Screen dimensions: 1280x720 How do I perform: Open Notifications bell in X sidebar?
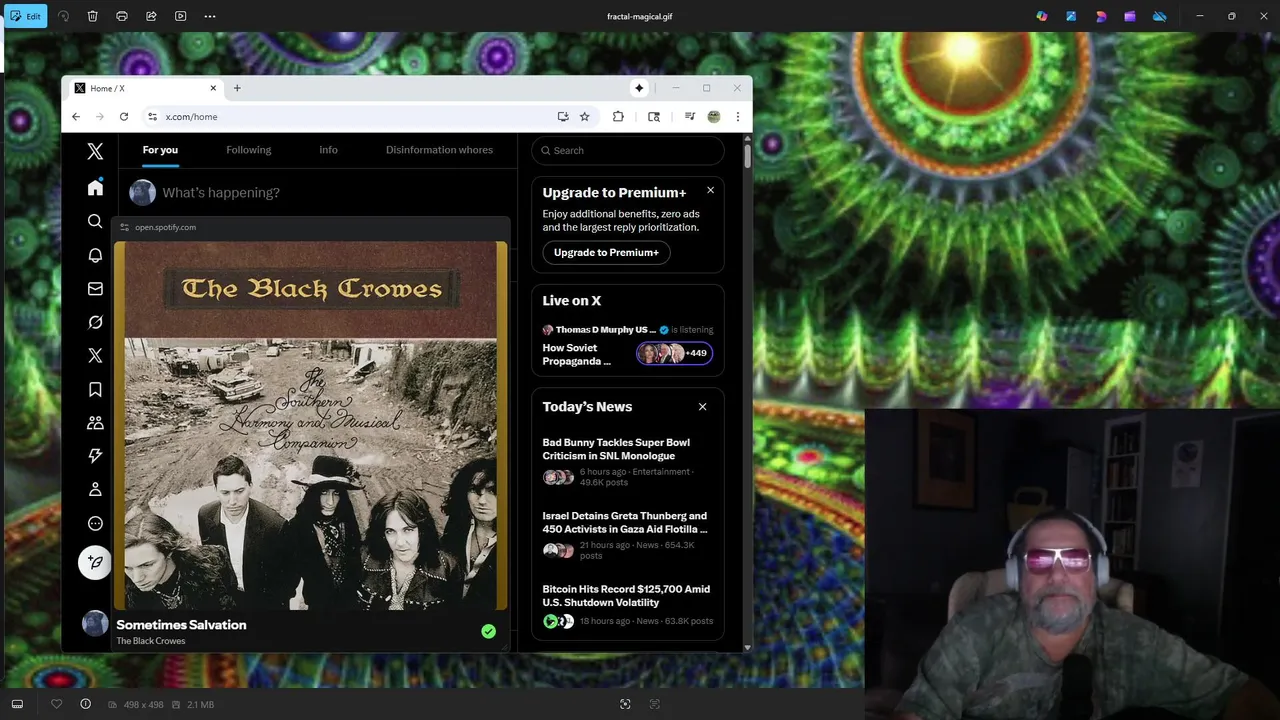pyautogui.click(x=95, y=255)
